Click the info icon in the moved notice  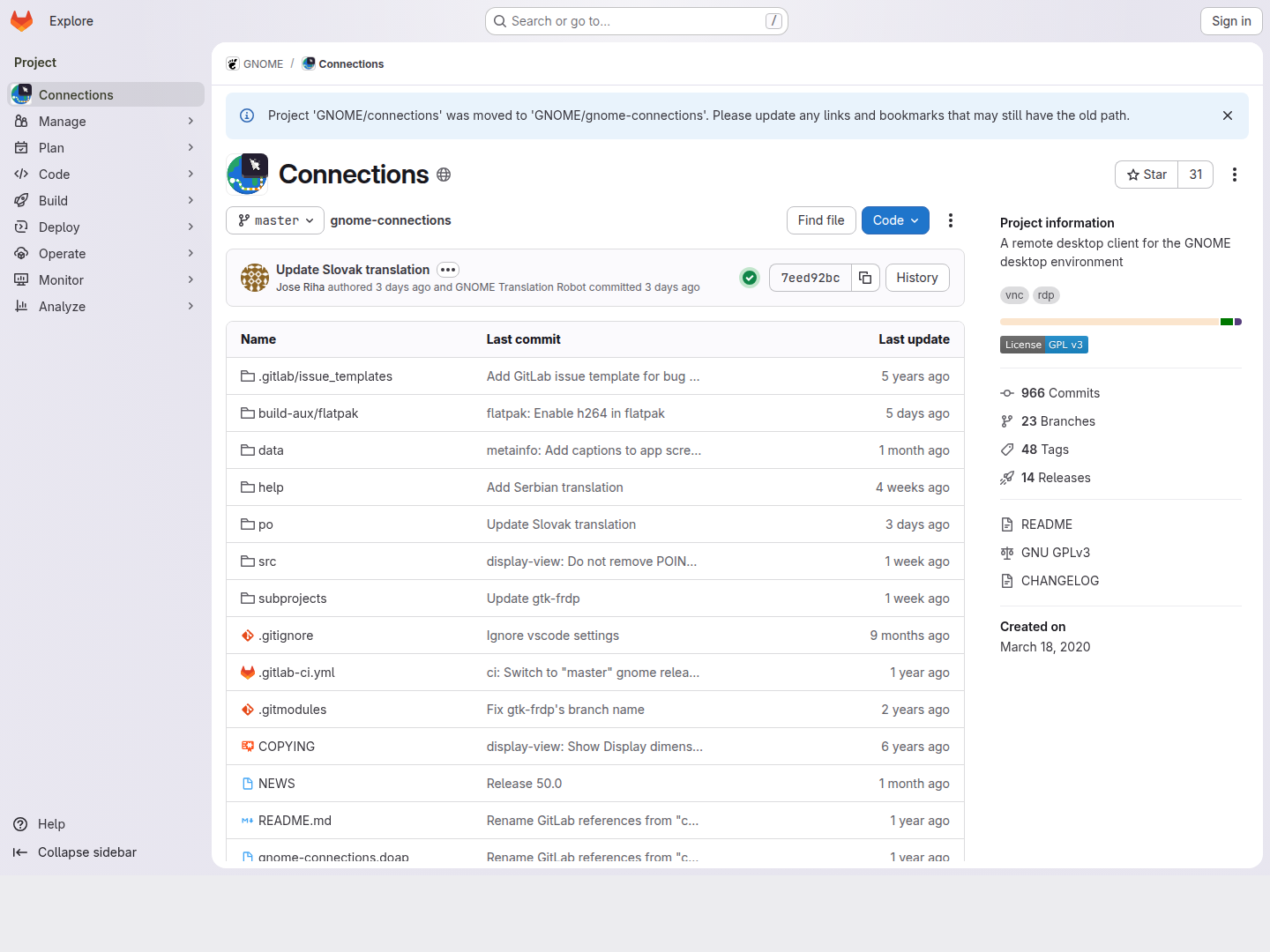pos(247,115)
